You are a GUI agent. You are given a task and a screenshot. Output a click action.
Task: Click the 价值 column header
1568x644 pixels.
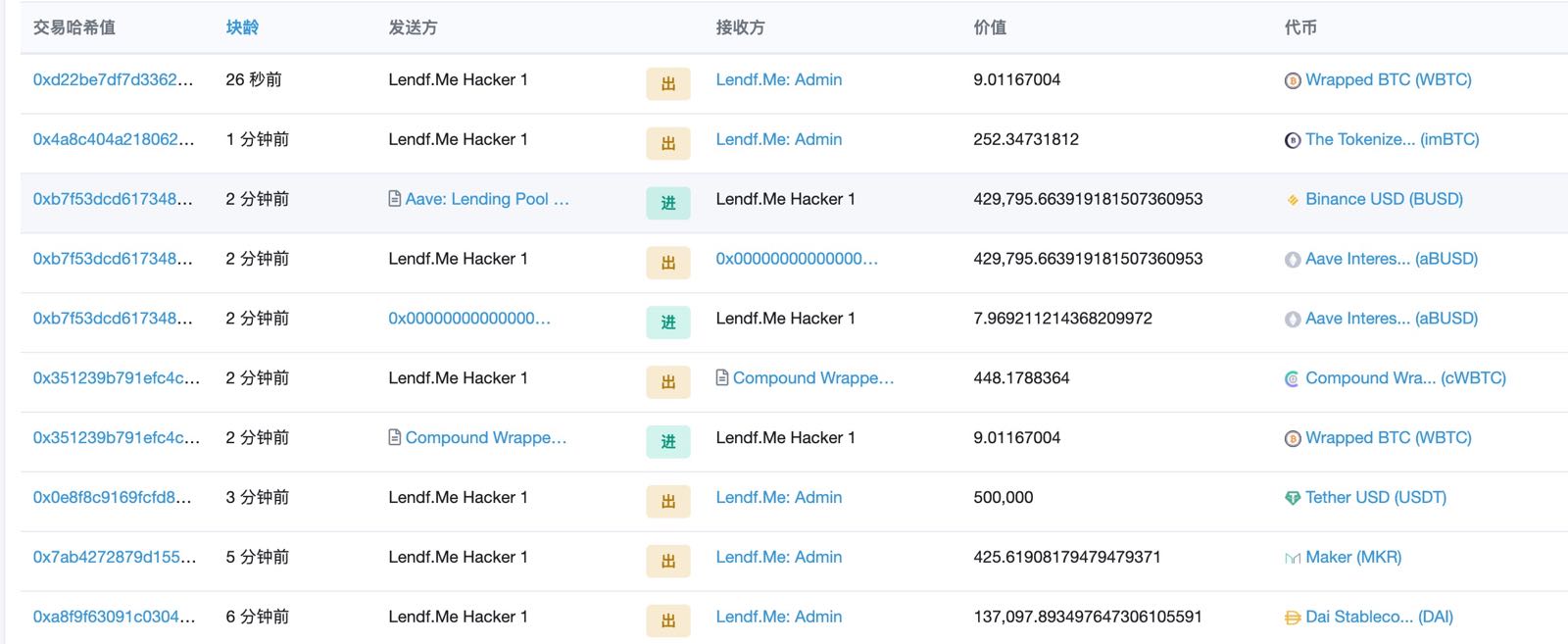pyautogui.click(x=990, y=27)
